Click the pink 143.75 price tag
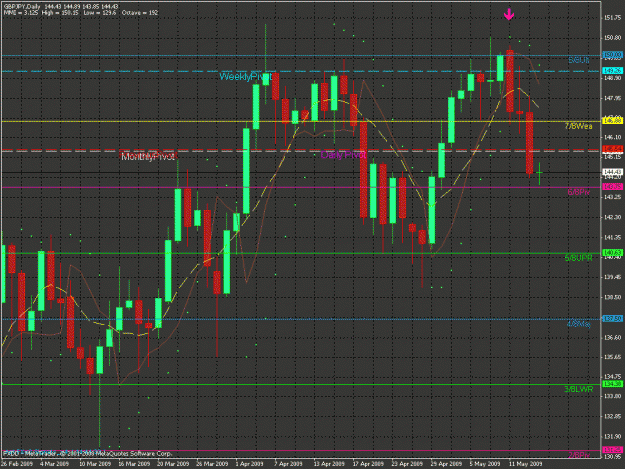This screenshot has height=469, width=625. coord(613,186)
